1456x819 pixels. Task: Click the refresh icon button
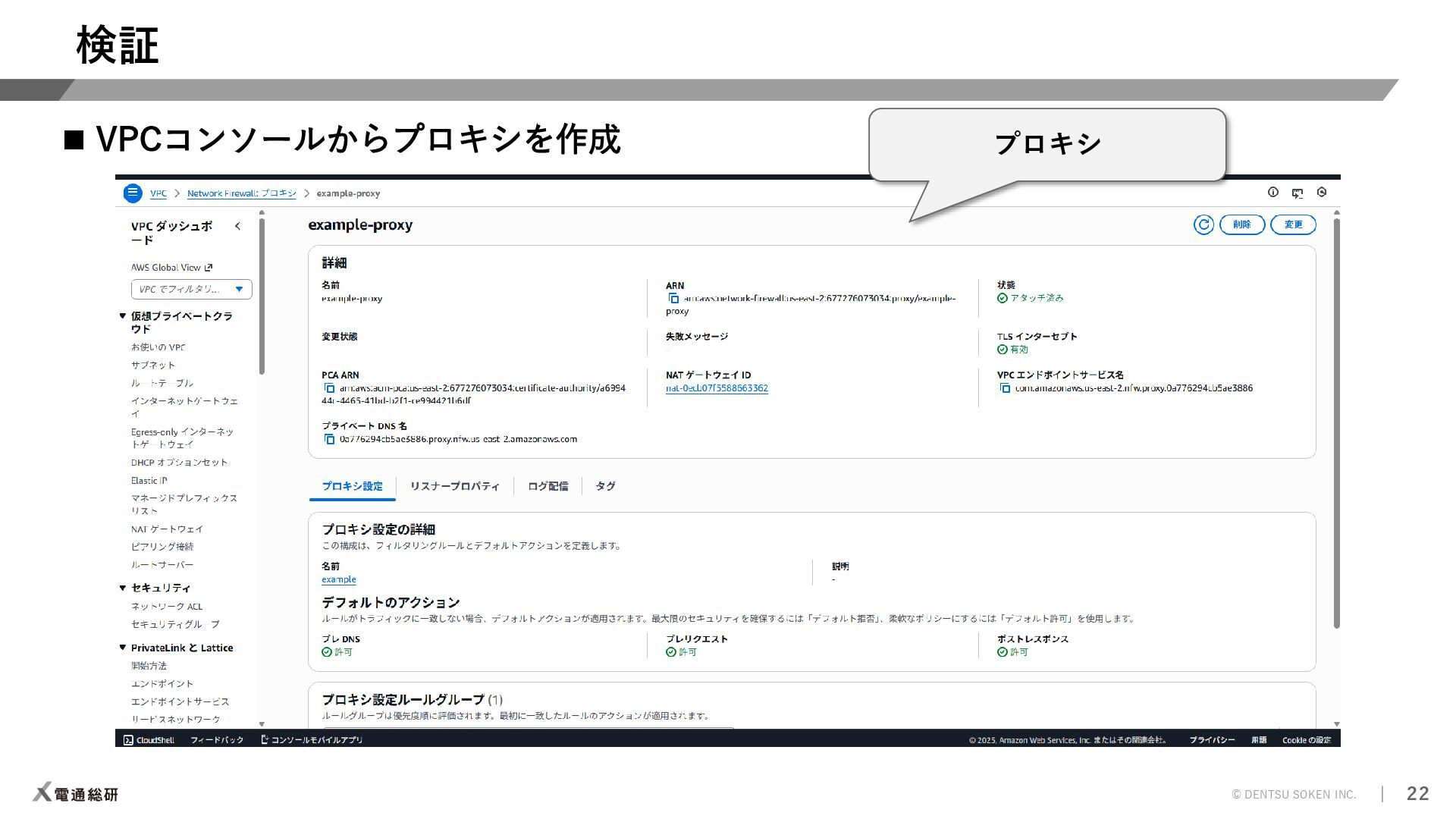point(1203,224)
